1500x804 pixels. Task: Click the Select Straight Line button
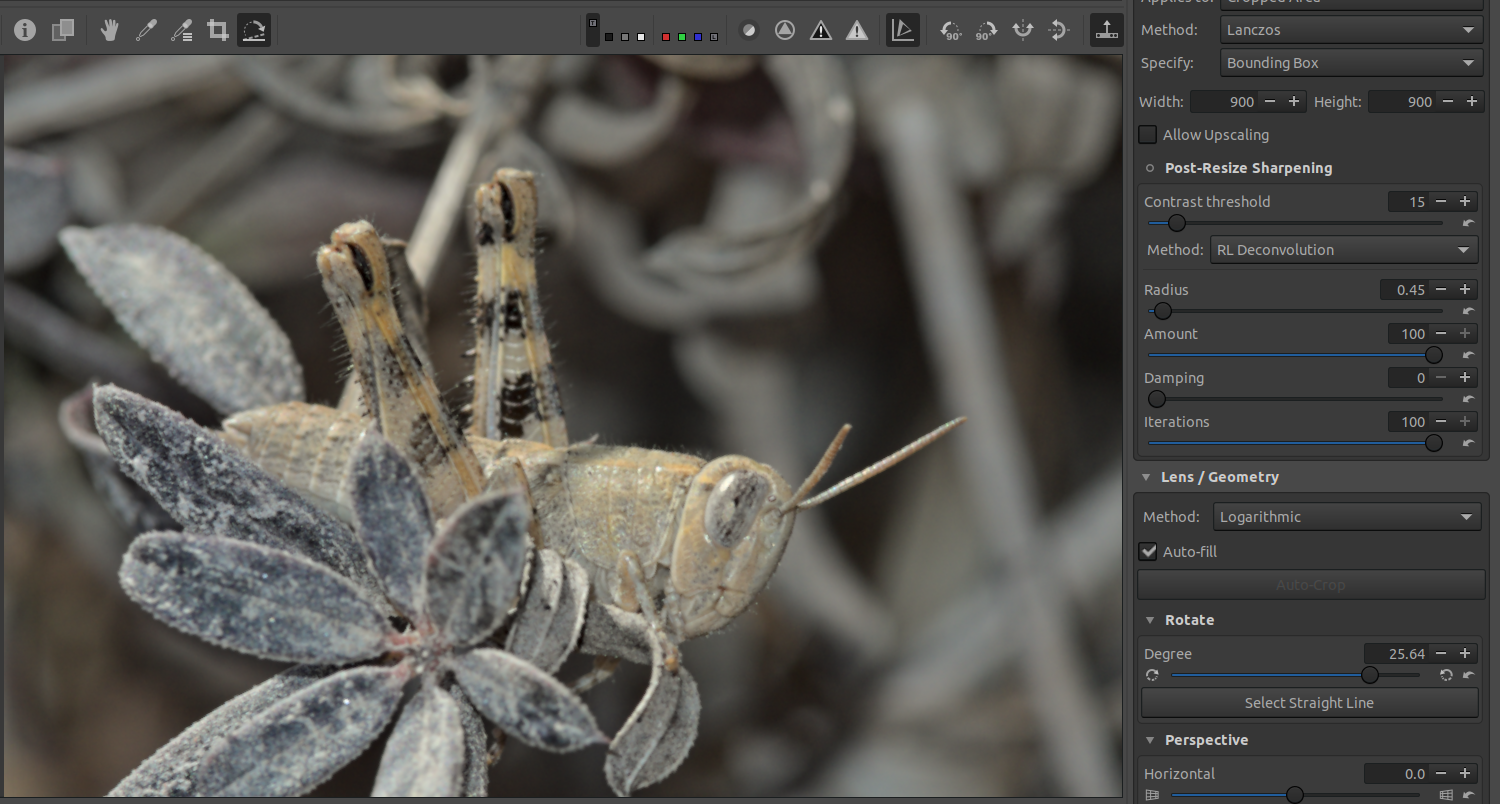(1309, 703)
